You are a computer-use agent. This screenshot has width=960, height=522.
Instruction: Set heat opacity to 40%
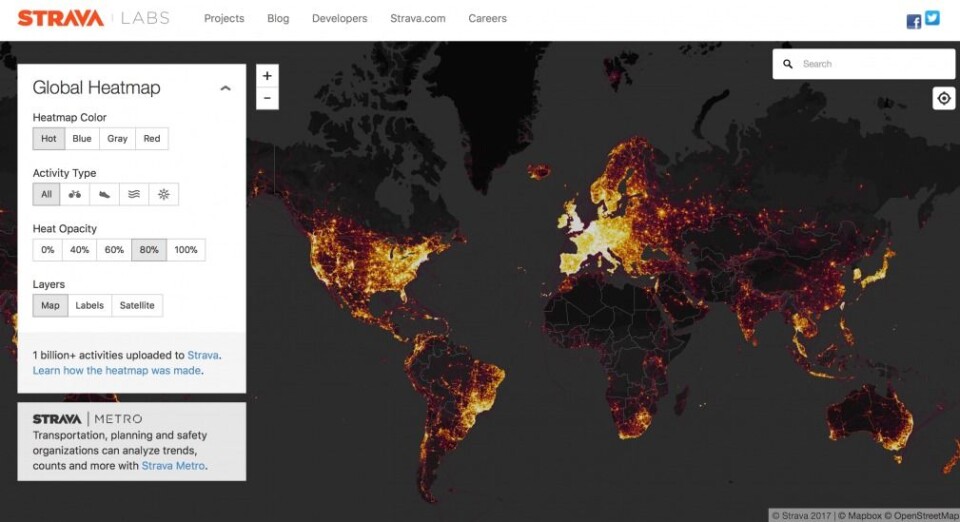(x=80, y=250)
